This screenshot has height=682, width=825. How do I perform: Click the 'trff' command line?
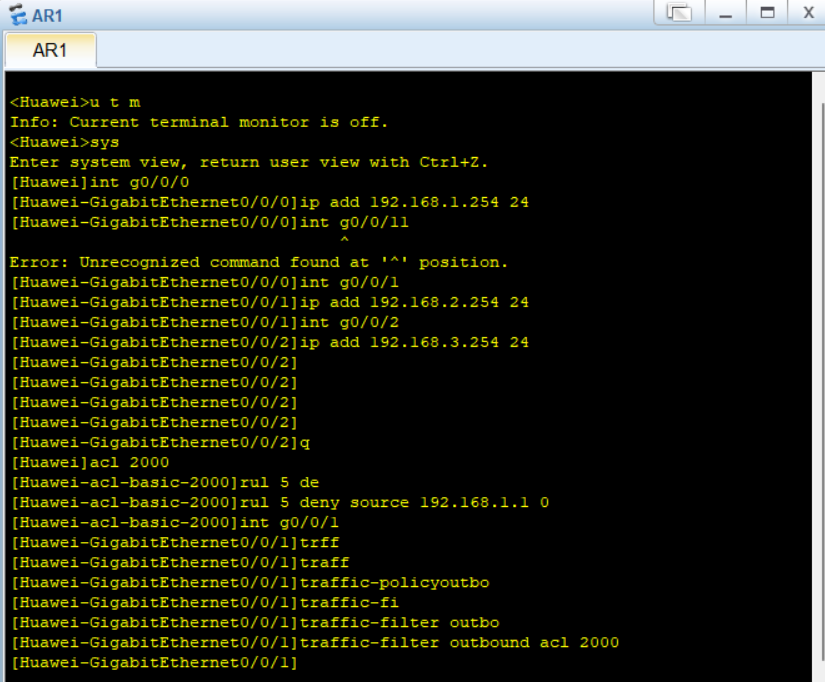[x=175, y=542]
